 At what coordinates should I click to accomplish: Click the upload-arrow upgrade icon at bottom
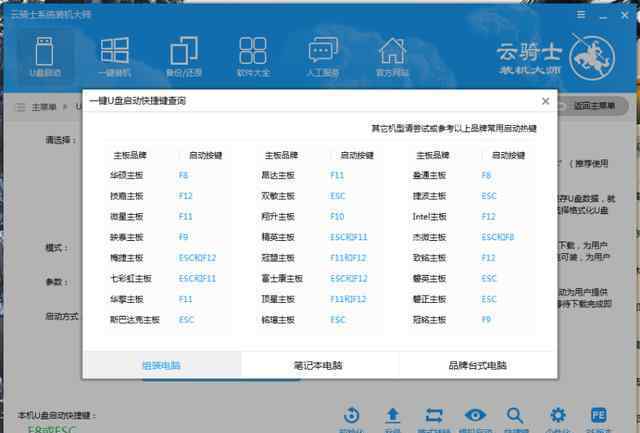(x=393, y=415)
